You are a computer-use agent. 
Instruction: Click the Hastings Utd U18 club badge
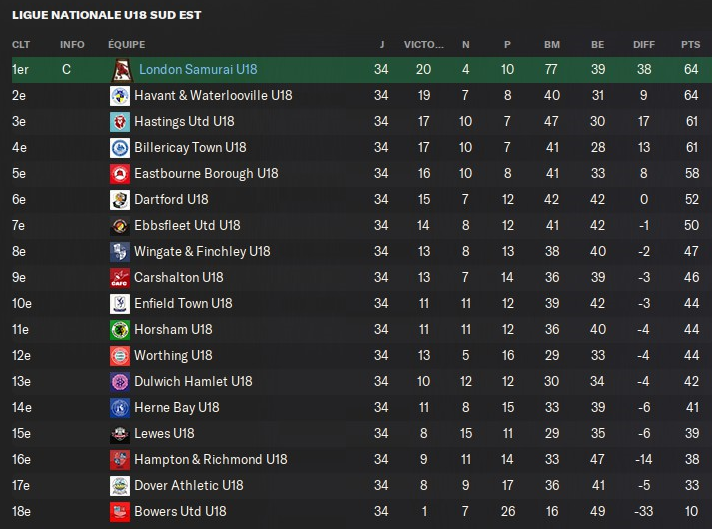pos(119,122)
